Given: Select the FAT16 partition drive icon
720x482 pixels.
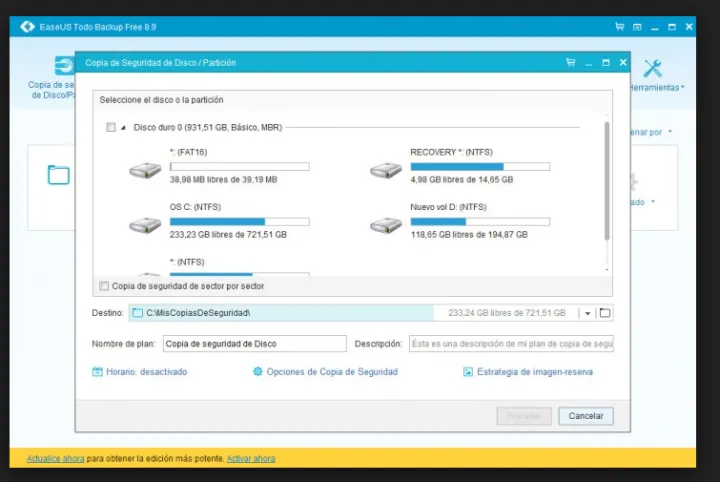Looking at the screenshot, I should tap(145, 170).
